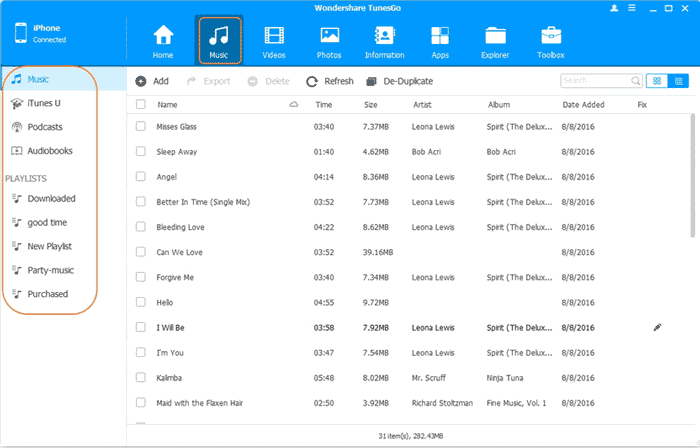This screenshot has height=448, width=700.
Task: Sort by the Artist column header
Action: pos(422,105)
